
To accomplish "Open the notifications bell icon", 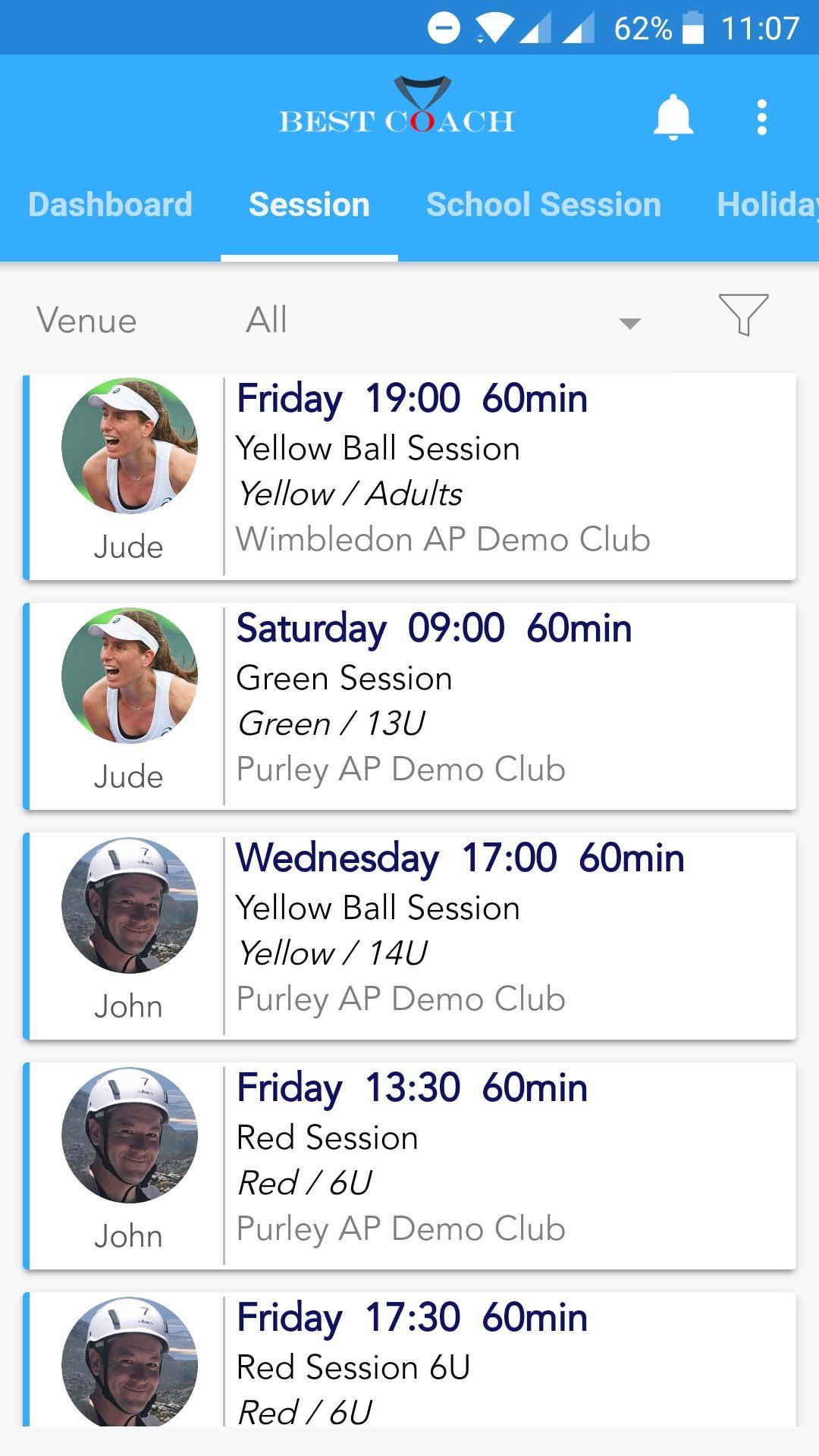I will point(673,118).
